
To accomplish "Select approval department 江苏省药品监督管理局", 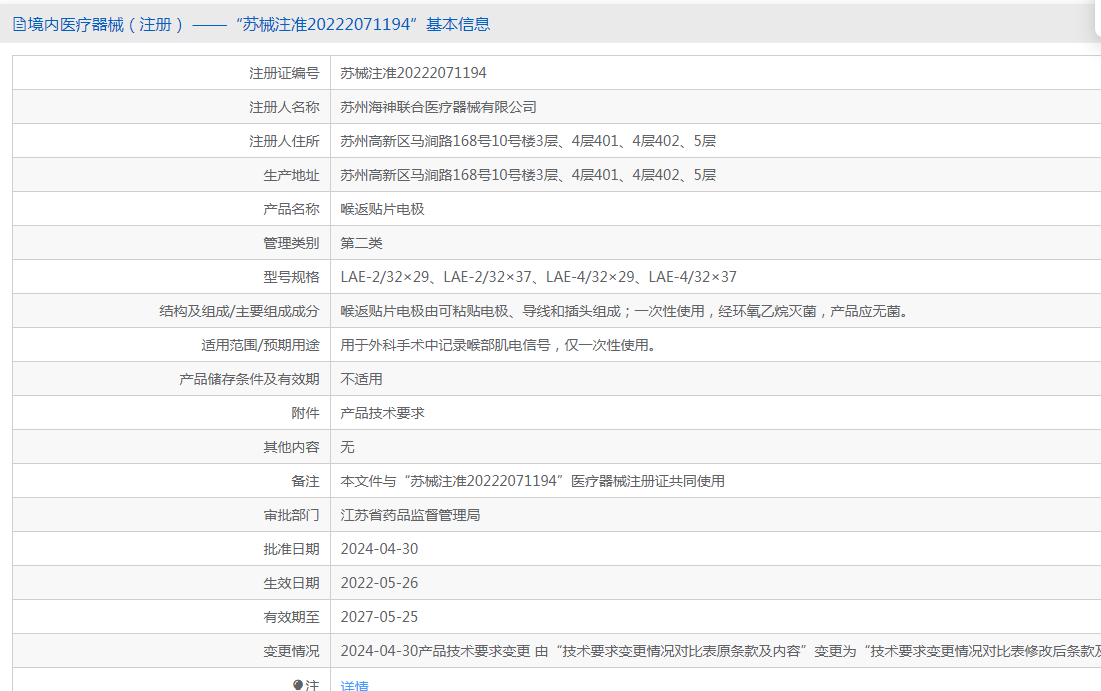I will [x=410, y=515].
